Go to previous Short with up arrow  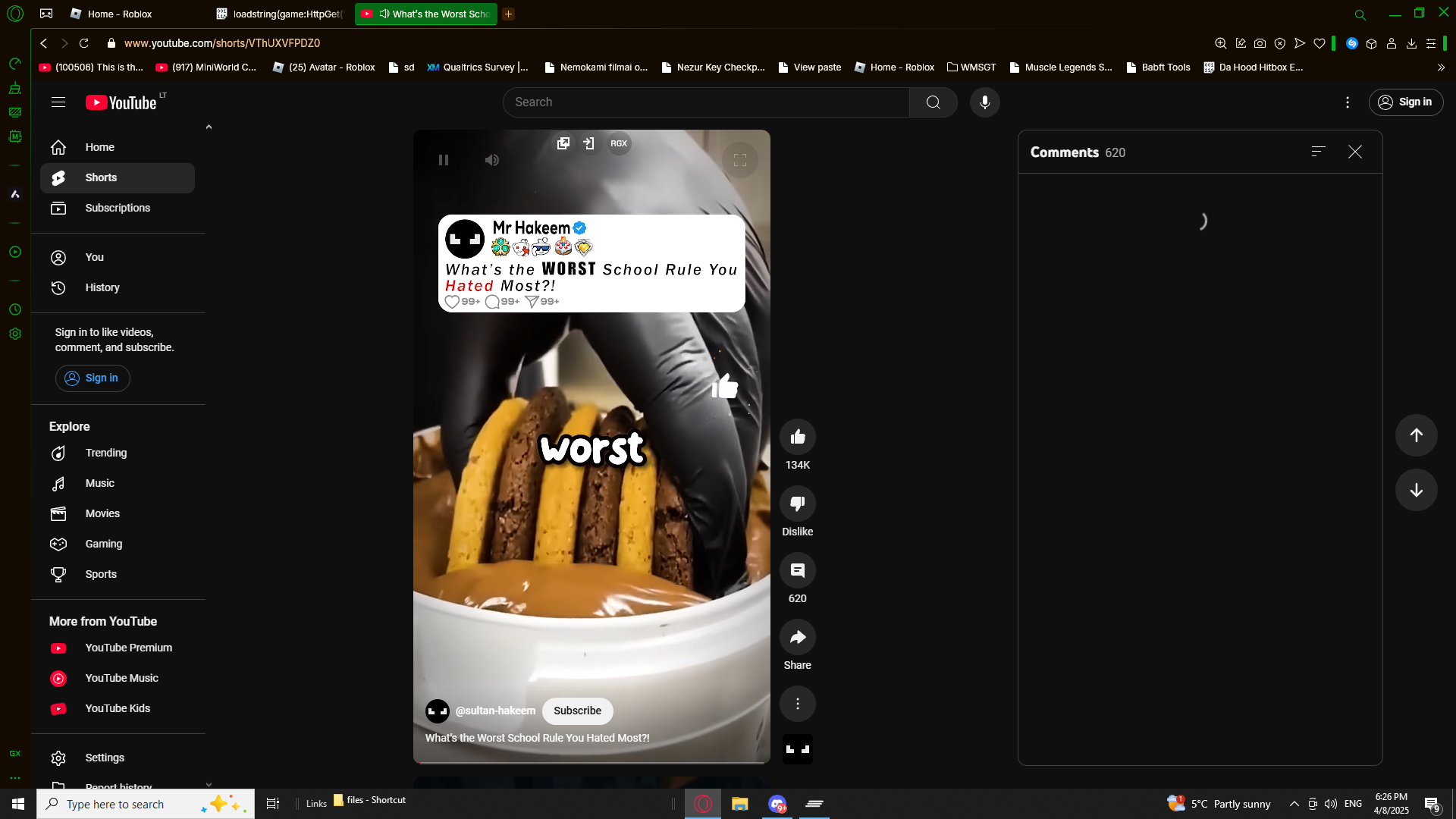point(1416,435)
